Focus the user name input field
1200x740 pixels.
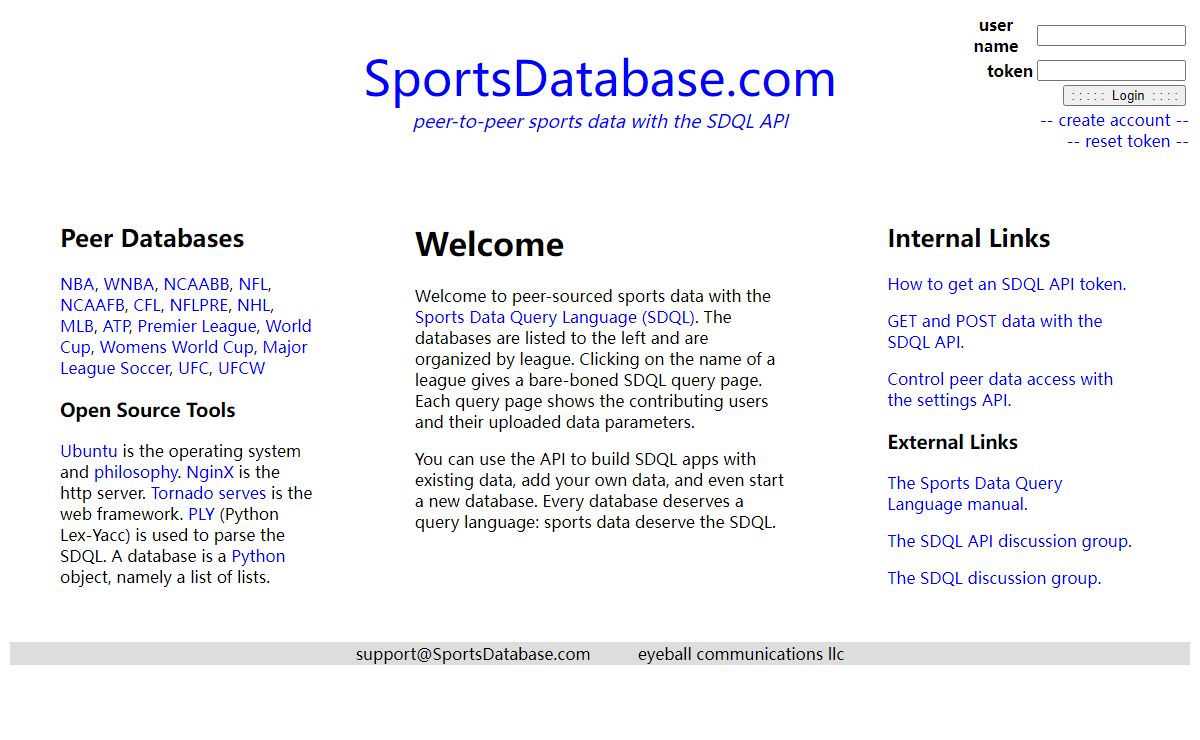[x=1111, y=36]
